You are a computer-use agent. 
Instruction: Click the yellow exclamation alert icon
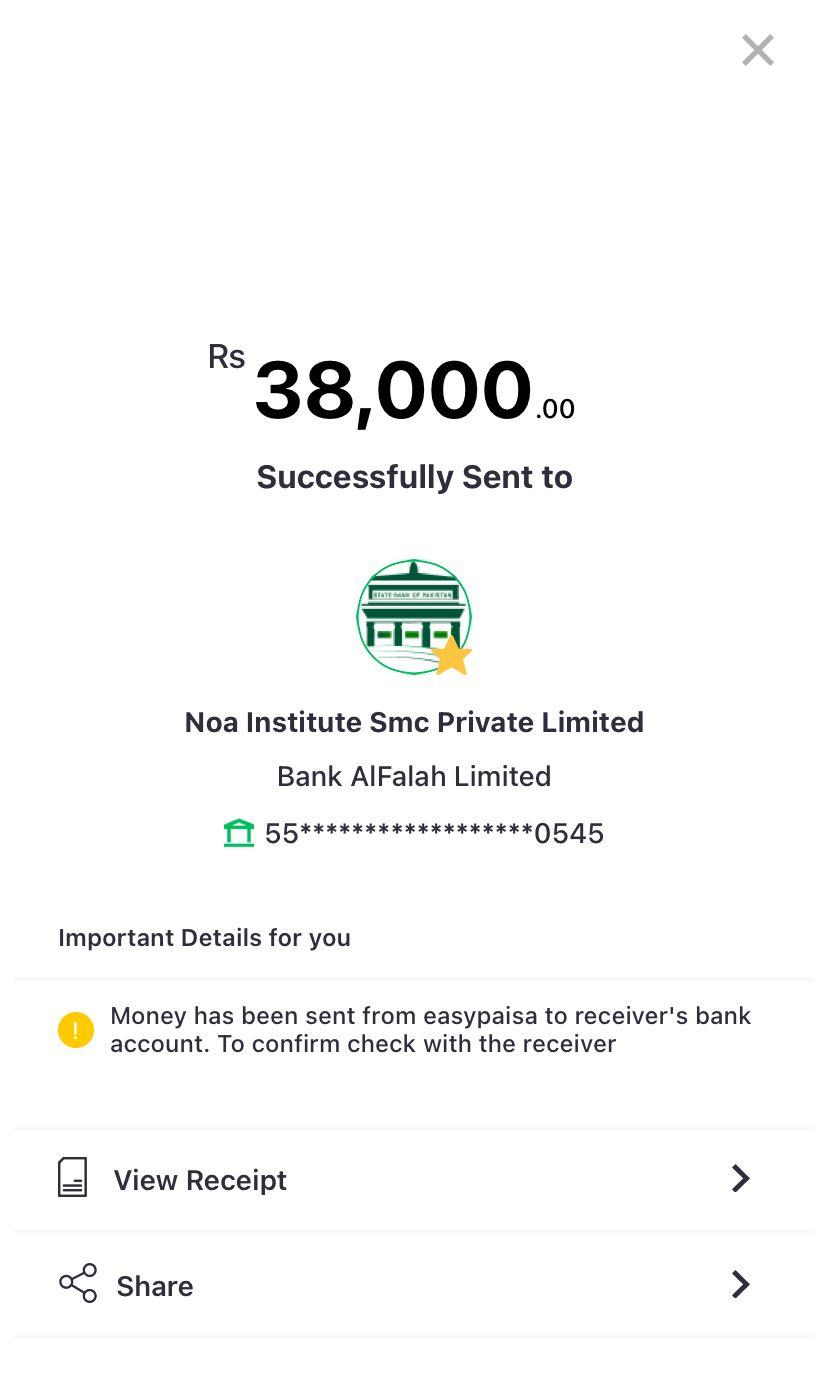pyautogui.click(x=76, y=1030)
